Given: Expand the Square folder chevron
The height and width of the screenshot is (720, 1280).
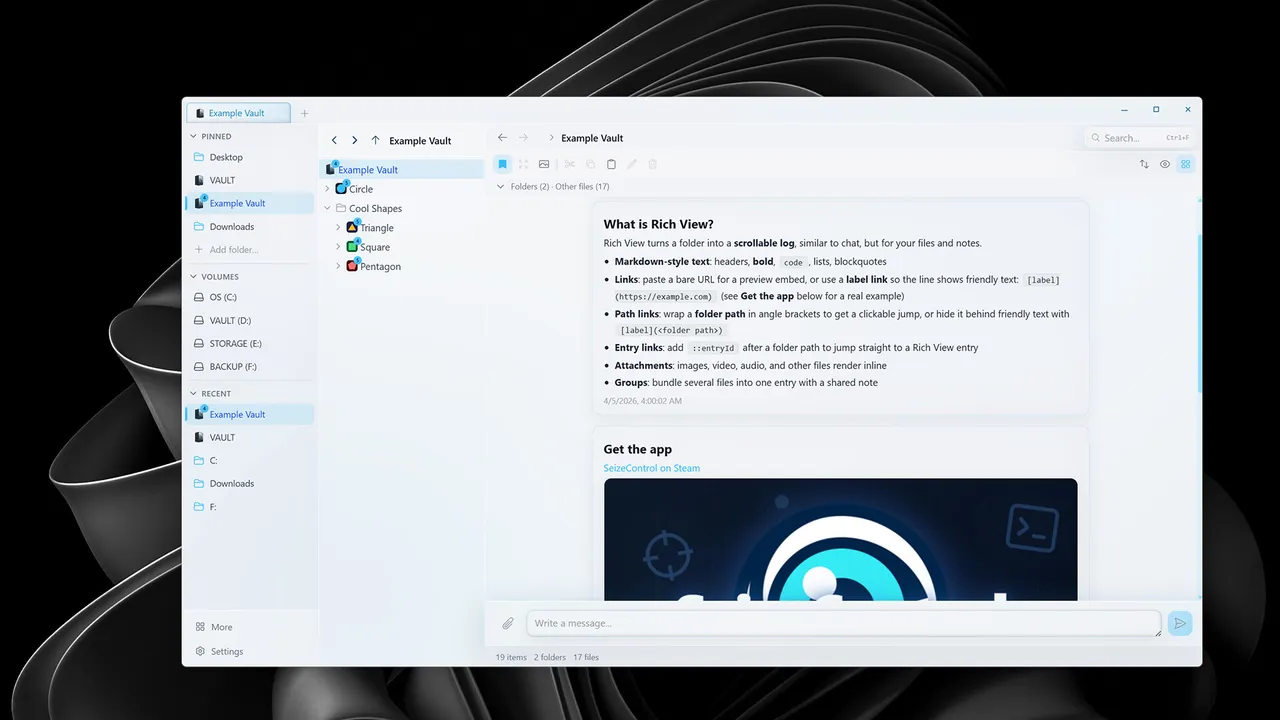Looking at the screenshot, I should tap(338, 247).
